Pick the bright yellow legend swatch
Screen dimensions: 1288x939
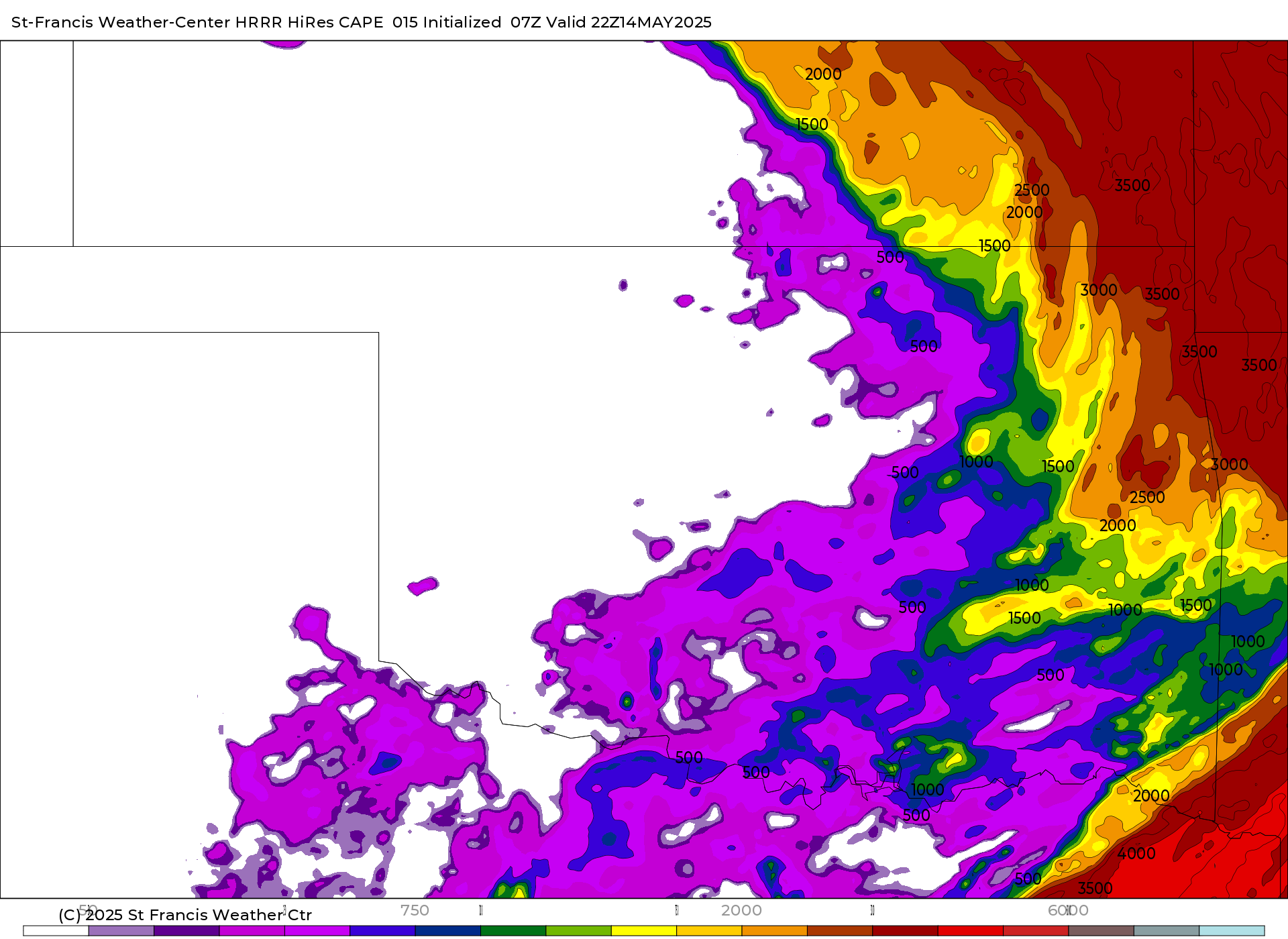point(644,931)
